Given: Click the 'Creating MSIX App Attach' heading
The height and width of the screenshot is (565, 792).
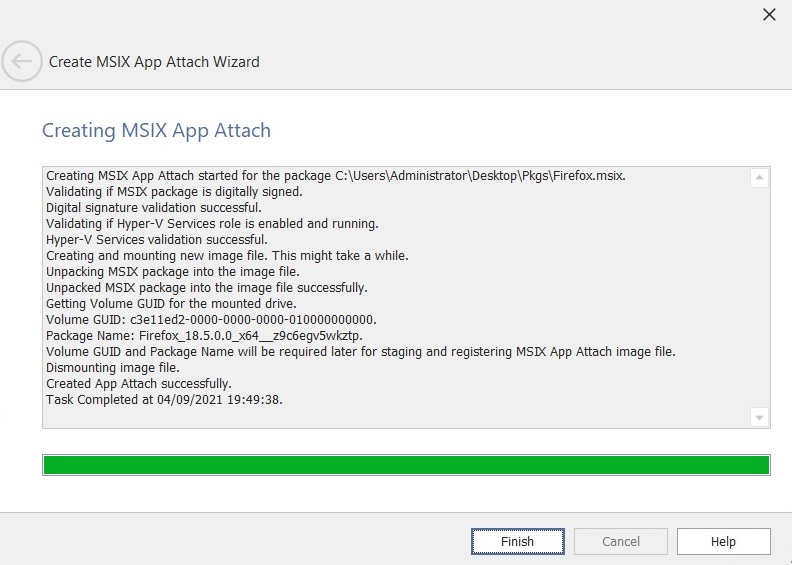Looking at the screenshot, I should (156, 131).
